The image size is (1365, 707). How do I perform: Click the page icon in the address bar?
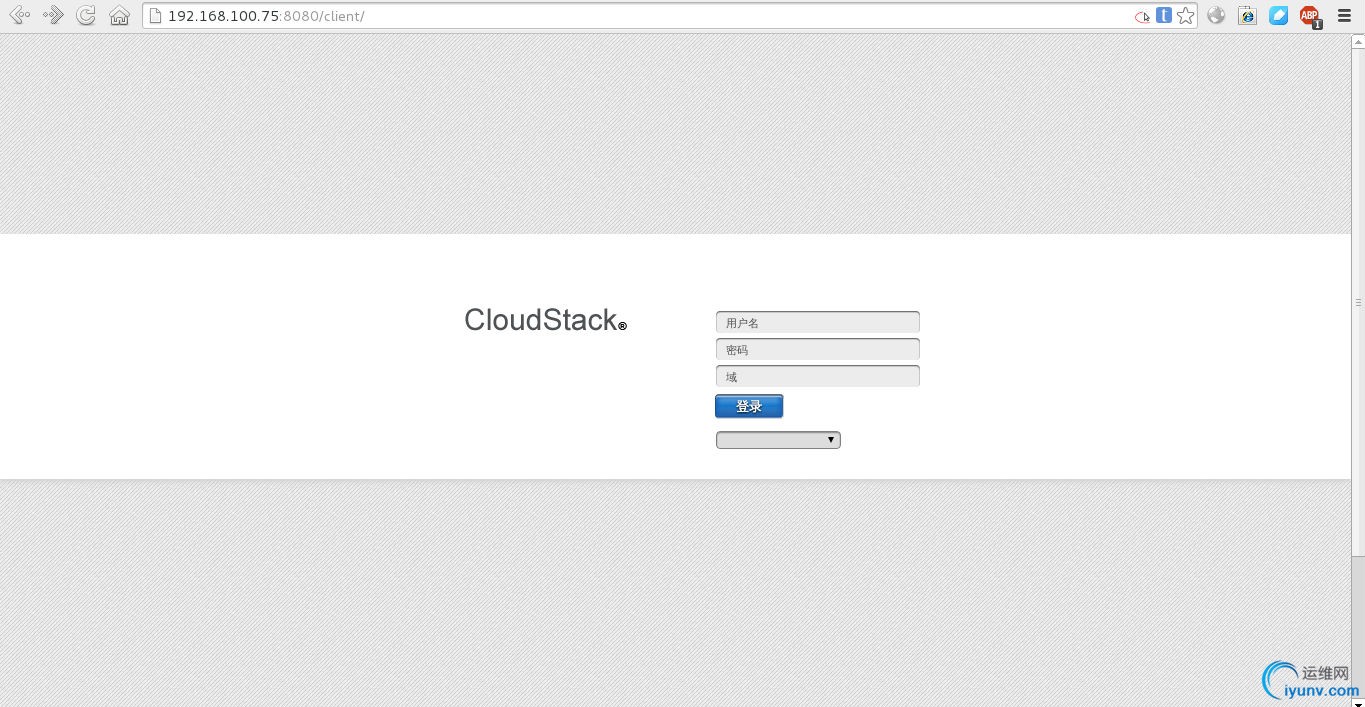pos(155,16)
